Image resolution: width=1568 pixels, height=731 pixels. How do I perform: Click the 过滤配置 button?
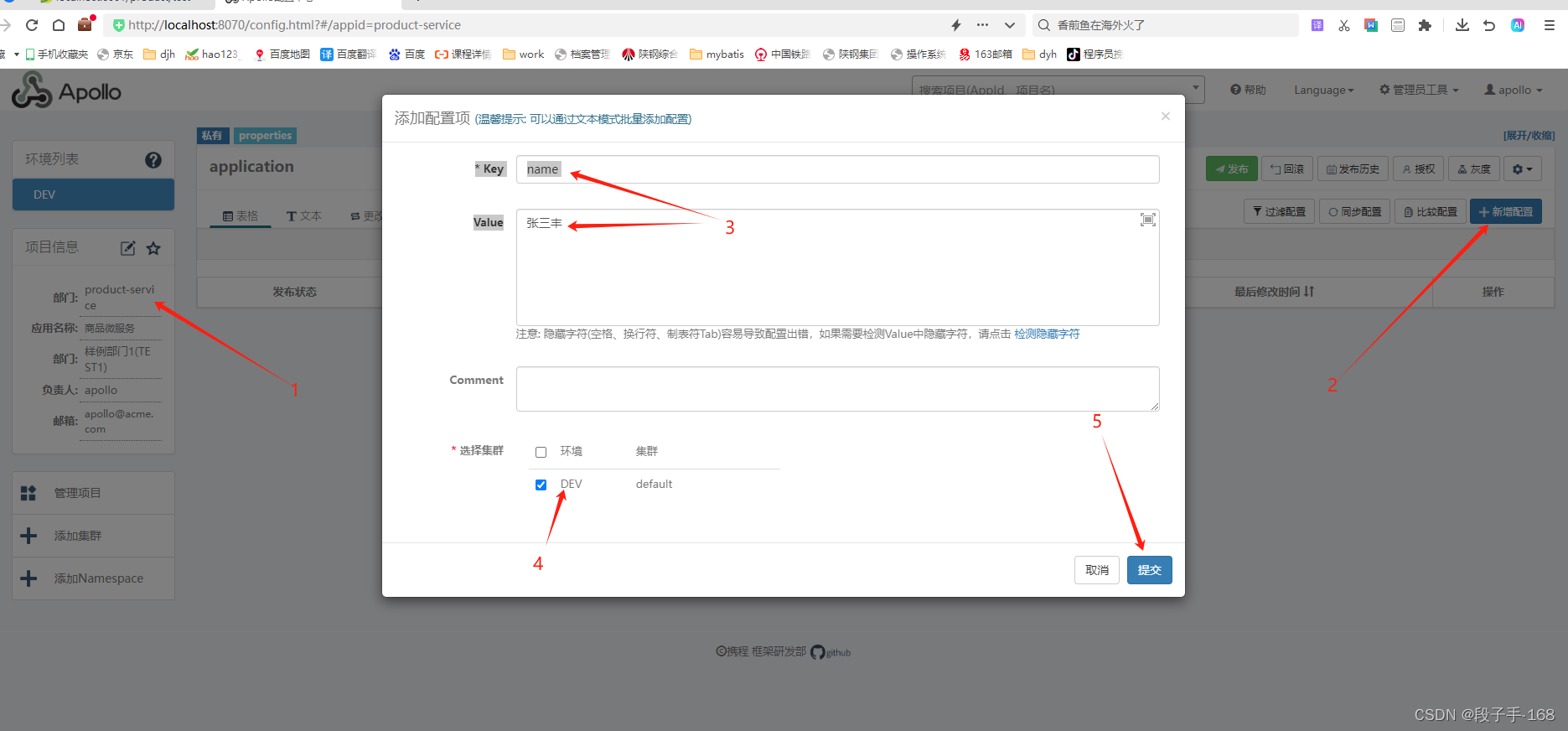tap(1280, 211)
